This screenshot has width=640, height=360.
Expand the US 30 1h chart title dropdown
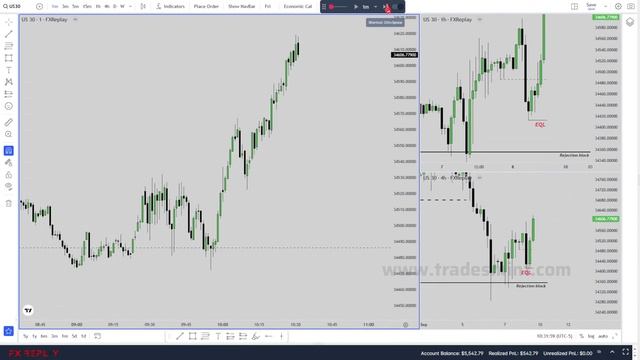(x=480, y=19)
